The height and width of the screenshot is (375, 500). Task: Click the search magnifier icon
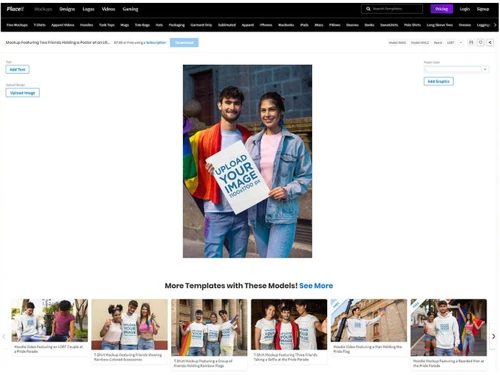pos(368,9)
